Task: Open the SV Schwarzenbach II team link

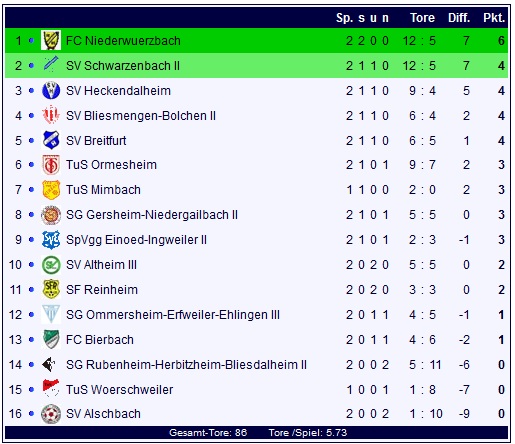Action: click(123, 66)
